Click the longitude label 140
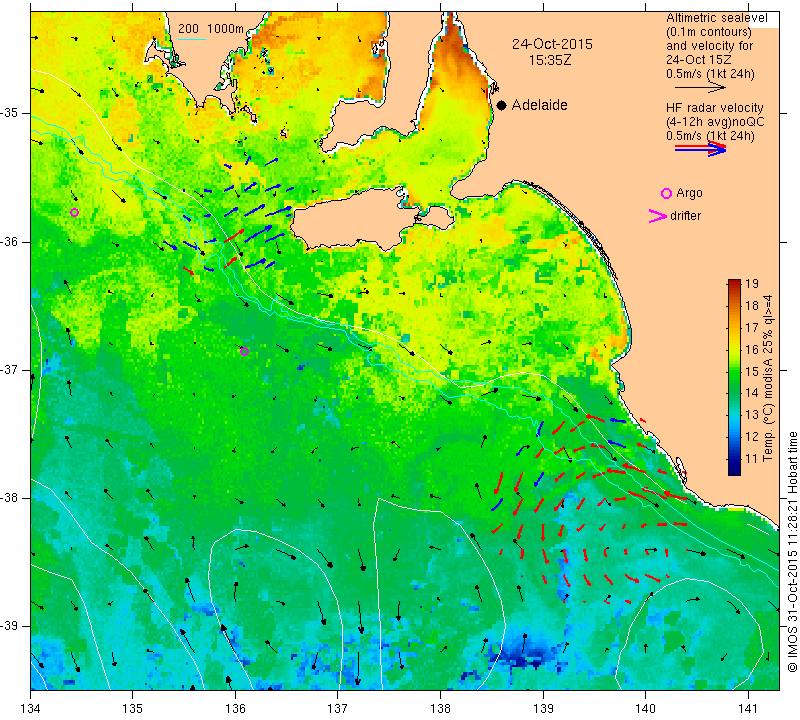 point(645,709)
